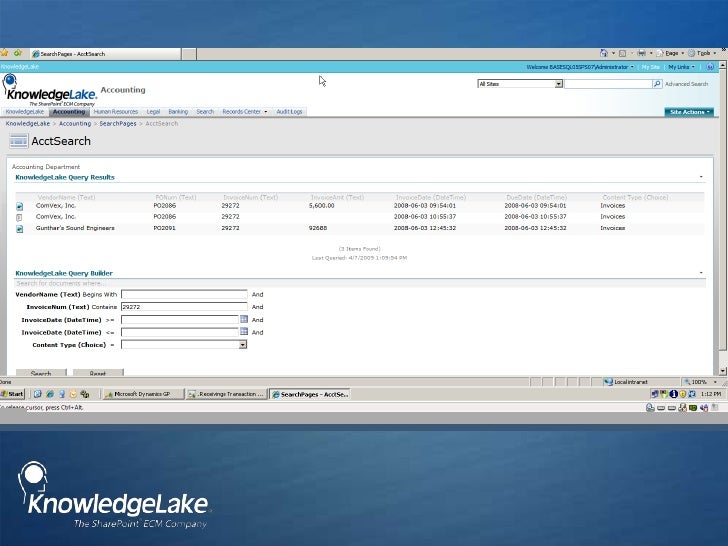
Task: Open Query Results web part menu arrow
Action: tap(701, 177)
